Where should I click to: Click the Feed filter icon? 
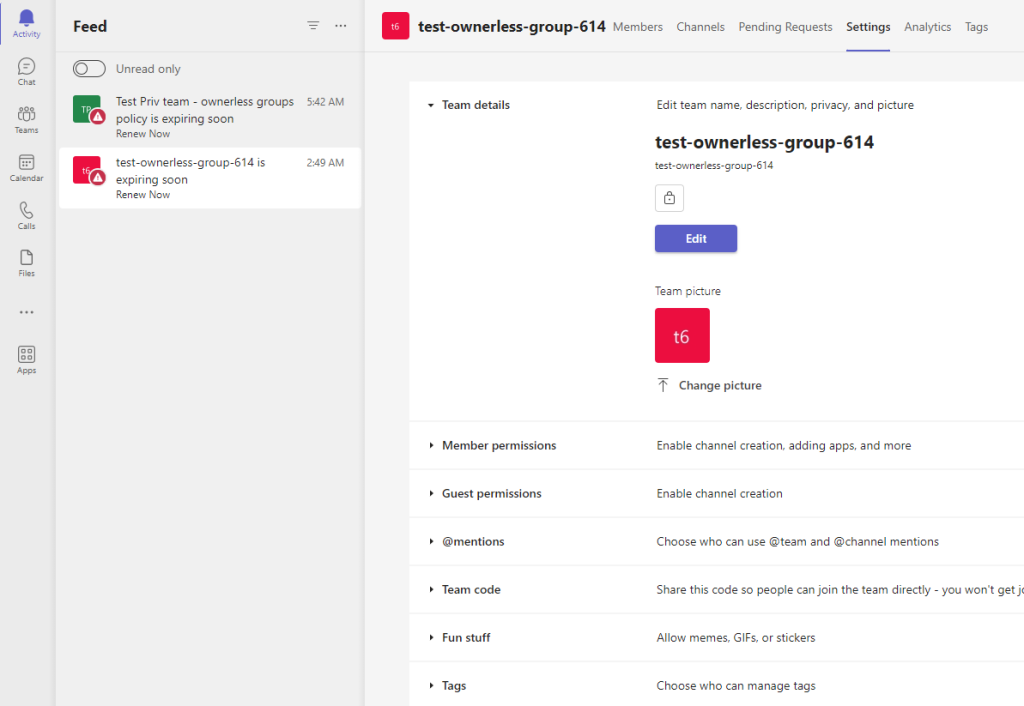click(313, 25)
